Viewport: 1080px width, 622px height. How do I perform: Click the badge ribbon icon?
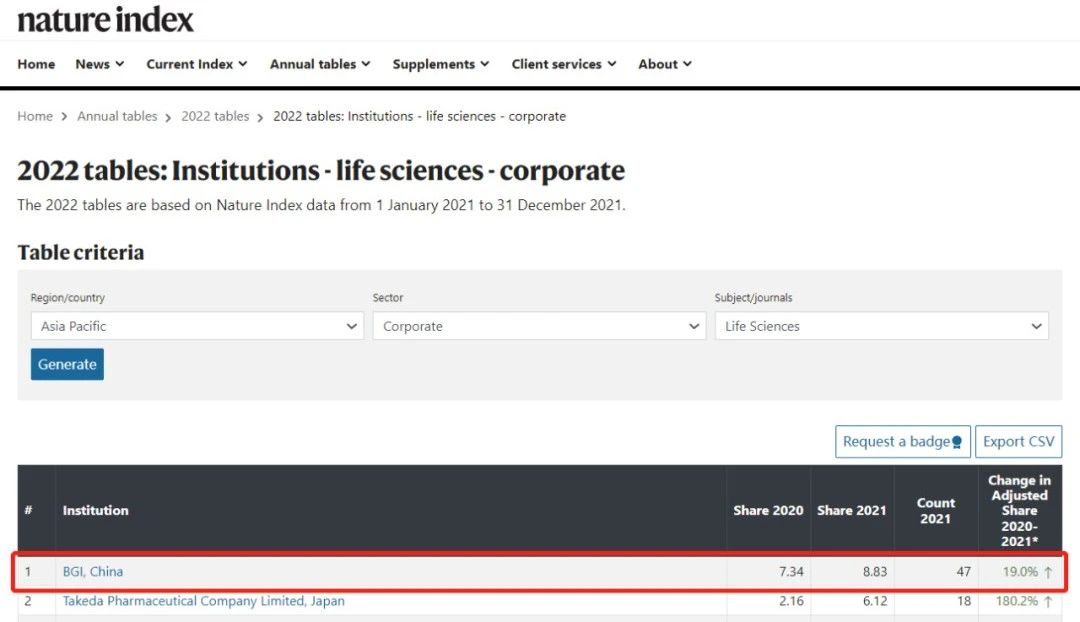[957, 443]
